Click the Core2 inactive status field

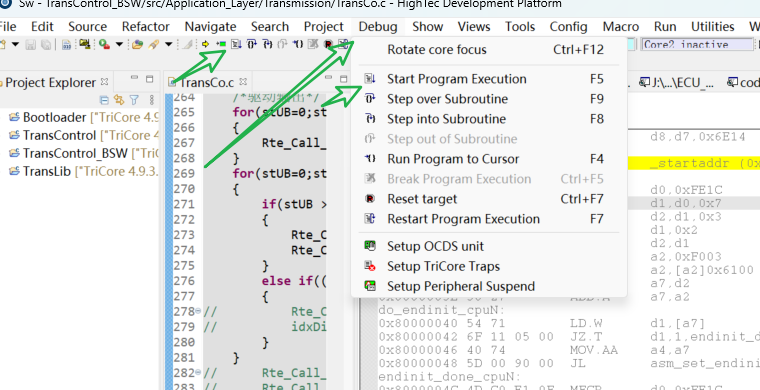click(x=698, y=45)
